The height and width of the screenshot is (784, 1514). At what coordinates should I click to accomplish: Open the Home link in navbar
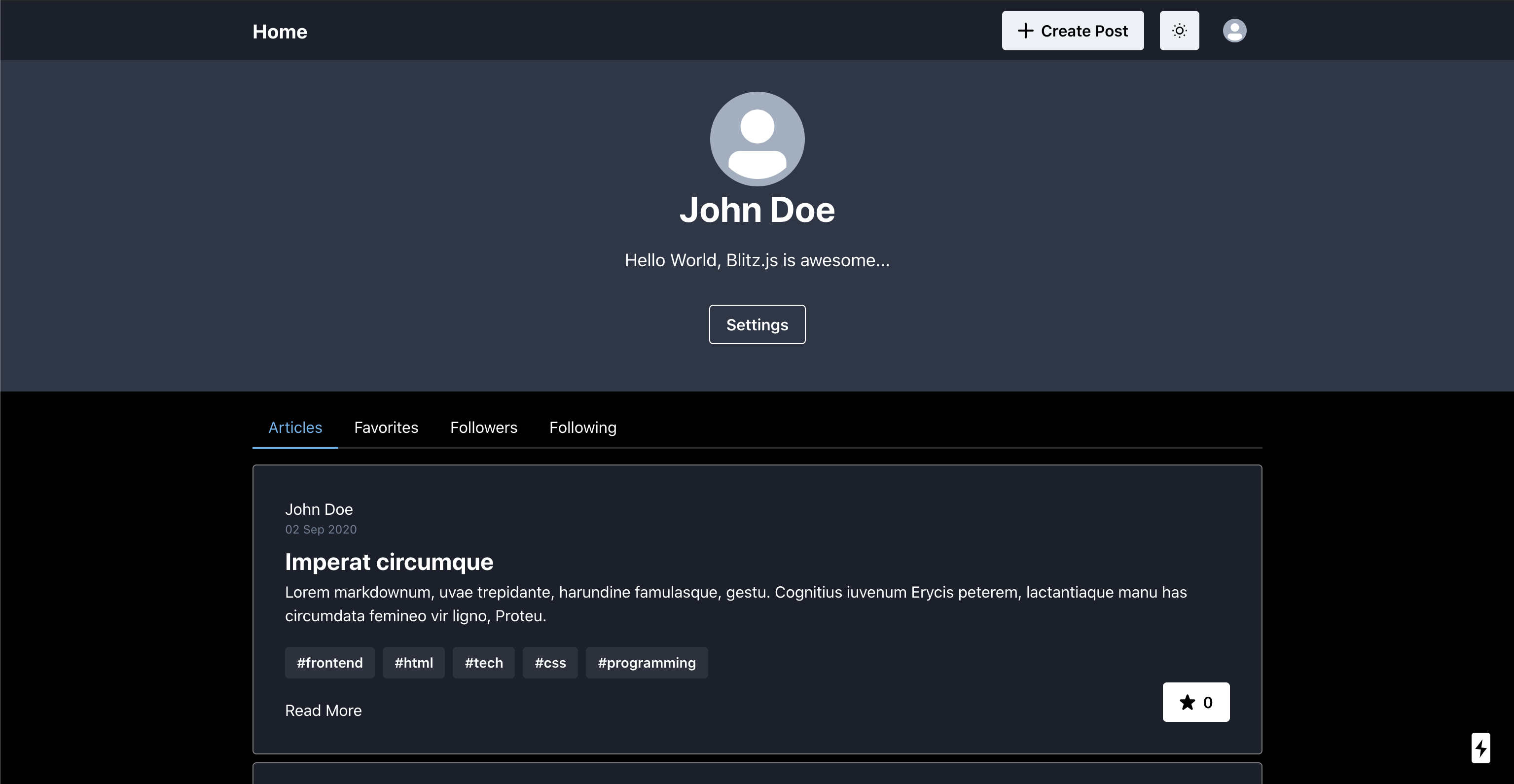tap(280, 32)
